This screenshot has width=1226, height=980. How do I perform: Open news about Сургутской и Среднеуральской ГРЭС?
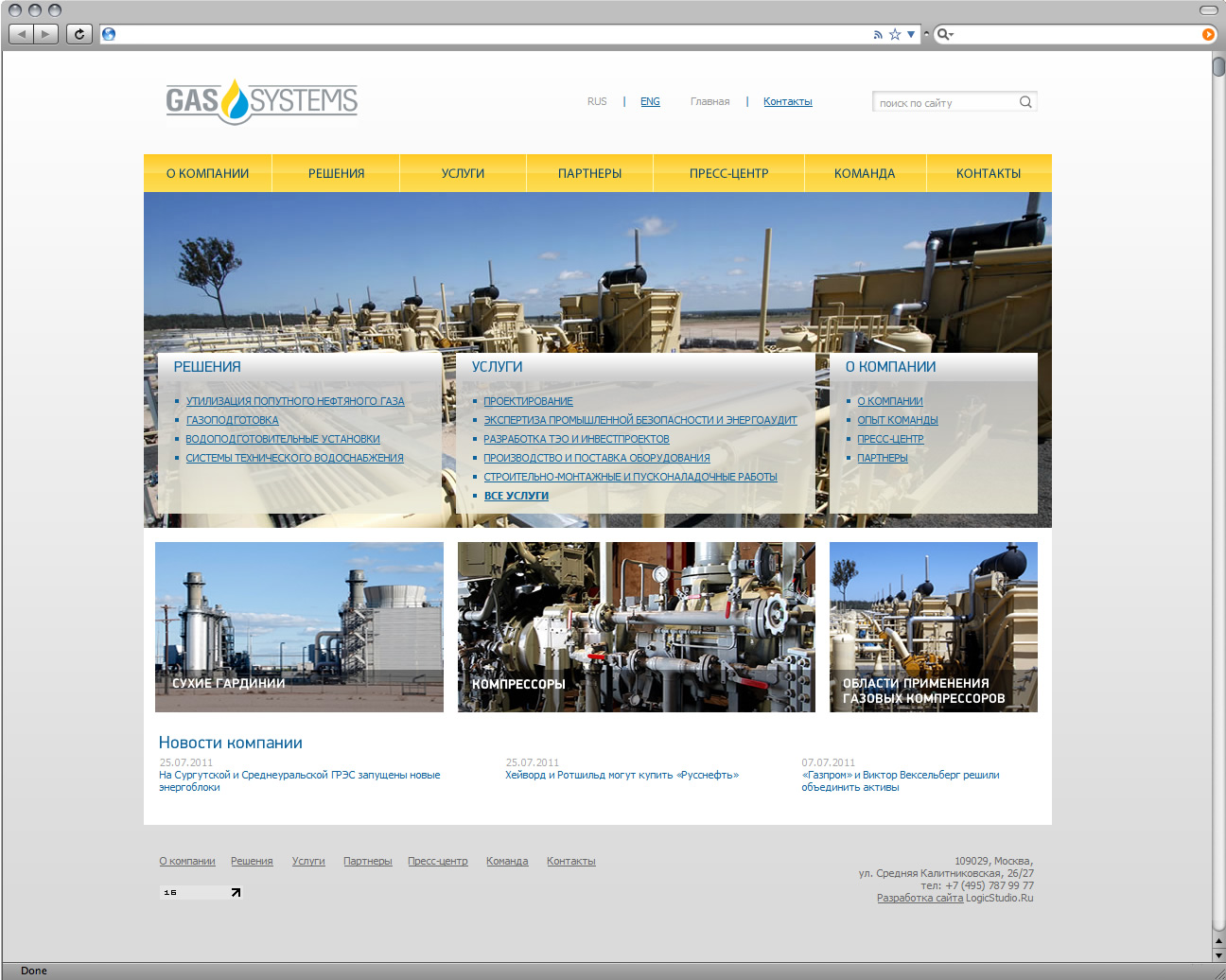click(300, 781)
